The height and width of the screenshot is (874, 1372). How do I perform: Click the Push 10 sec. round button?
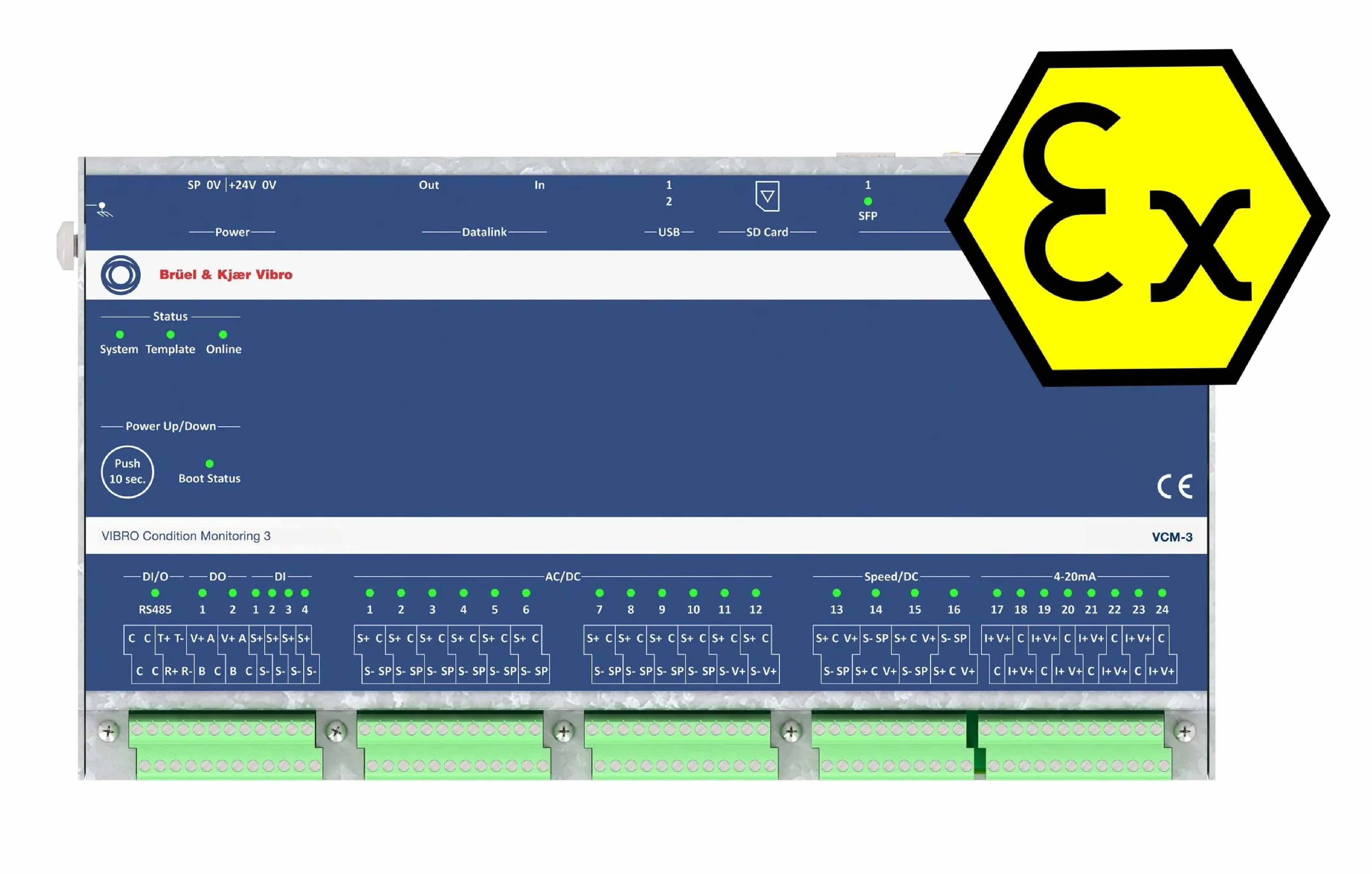tap(127, 472)
